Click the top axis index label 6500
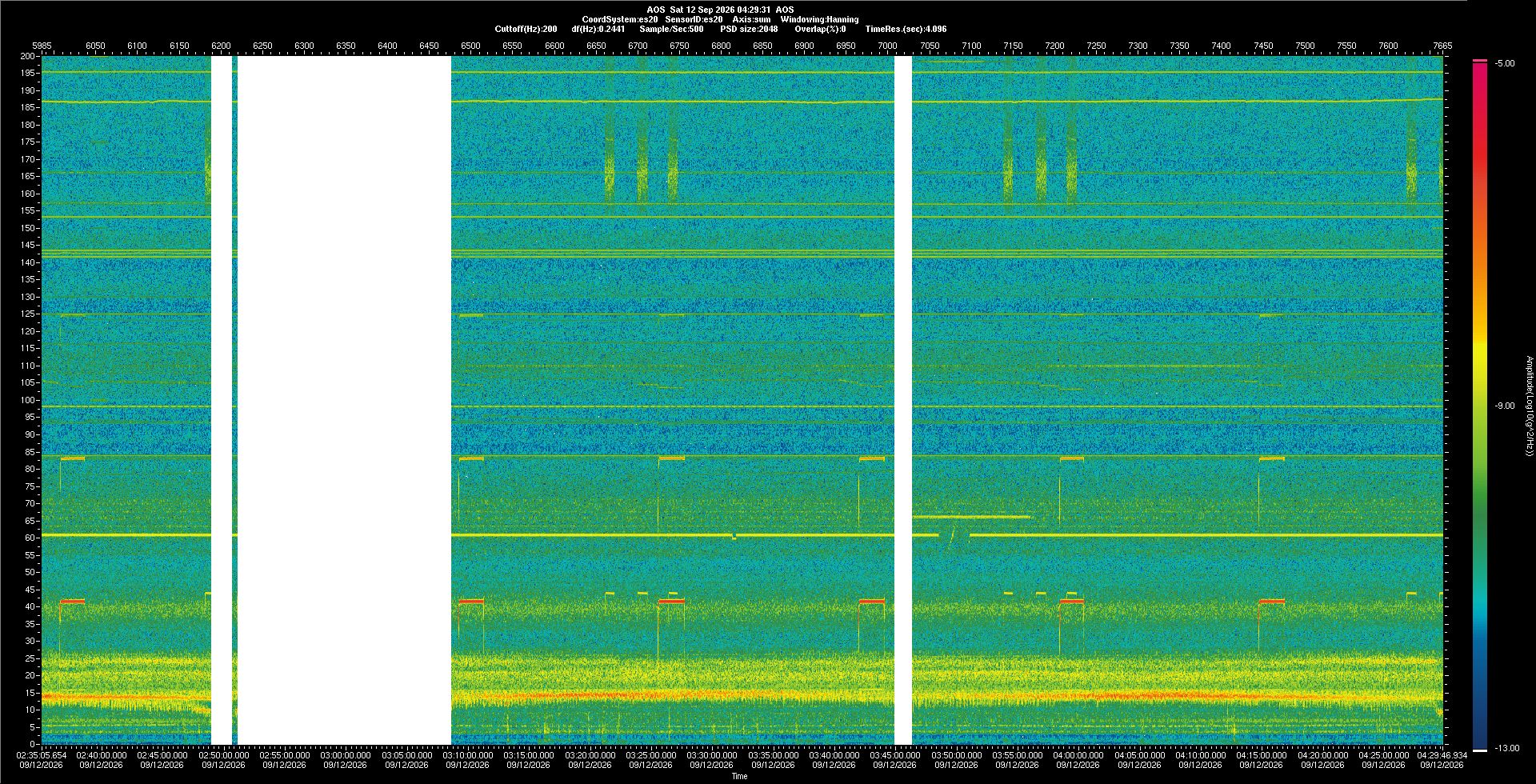The image size is (1536, 784). coord(470,46)
